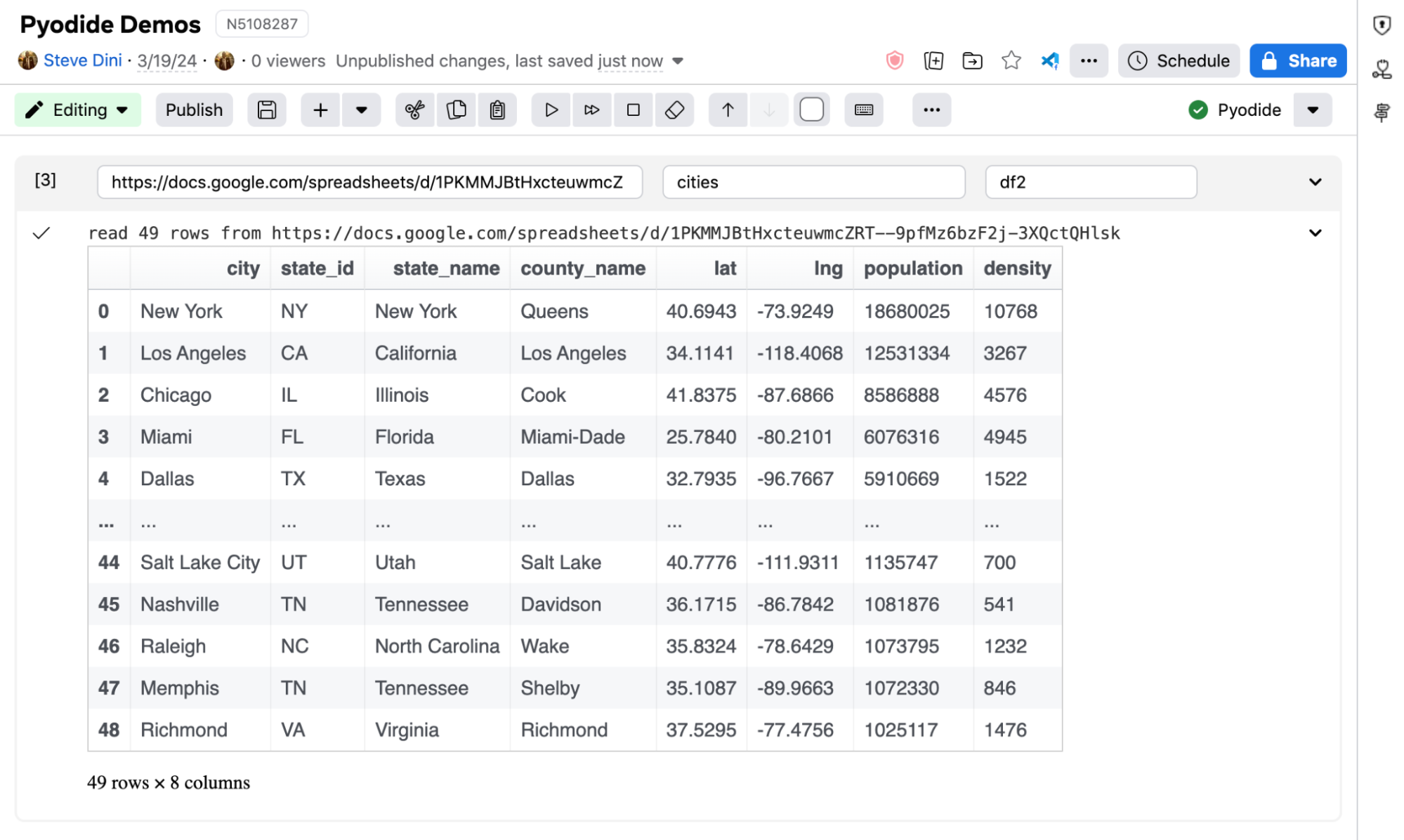The width and height of the screenshot is (1404, 840).
Task: Move the cell up
Action: click(x=728, y=110)
